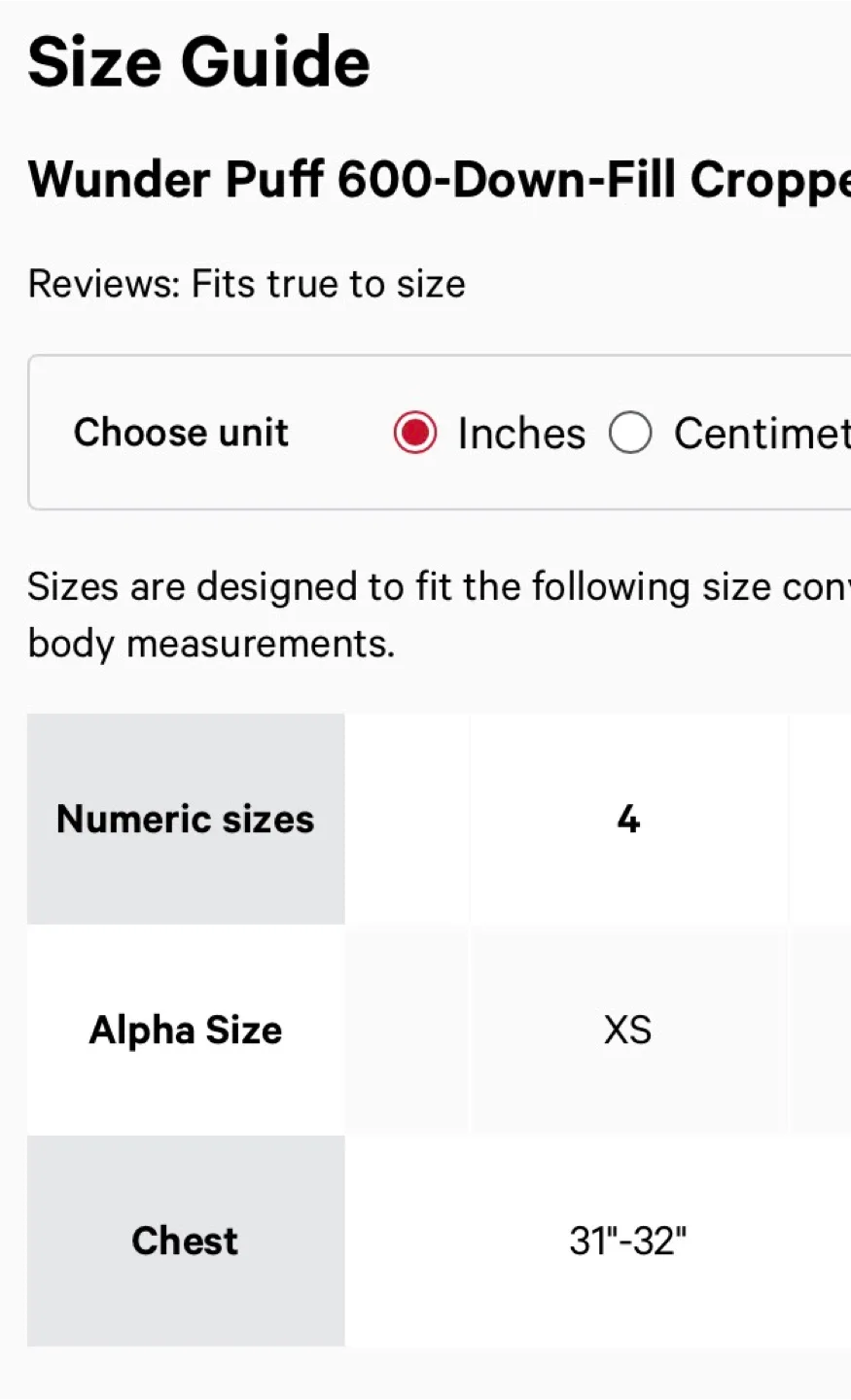
Task: Click the 'Sizes are designed to fit' text
Action: click(438, 587)
